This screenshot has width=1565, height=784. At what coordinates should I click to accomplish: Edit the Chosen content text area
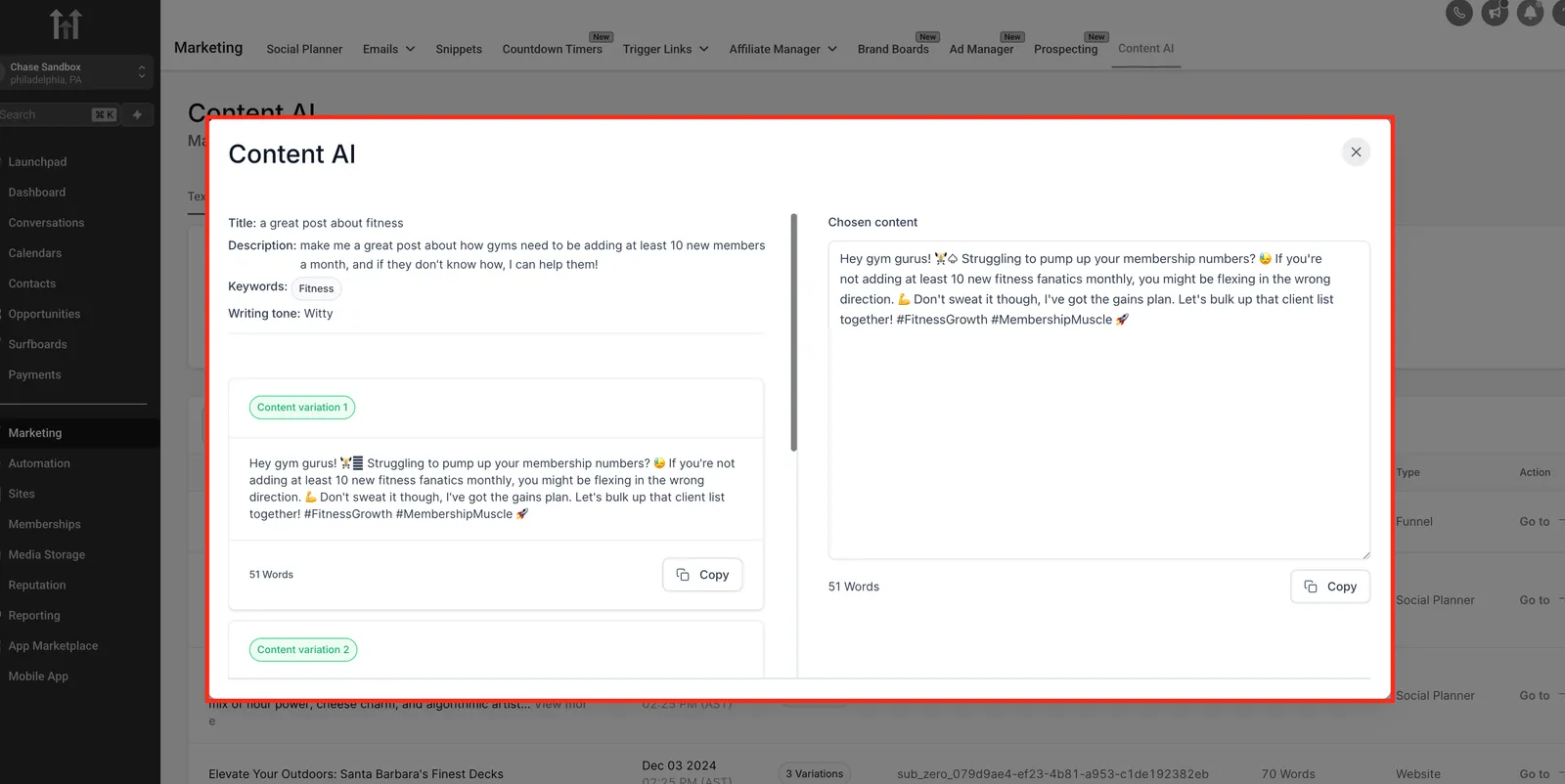pyautogui.click(x=1098, y=400)
